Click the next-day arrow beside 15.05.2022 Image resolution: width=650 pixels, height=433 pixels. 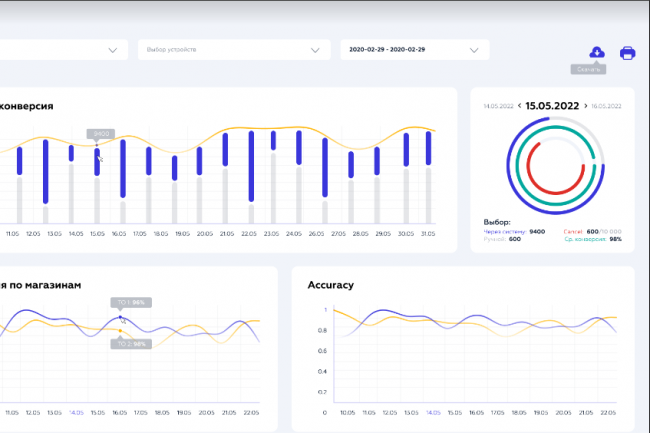(x=585, y=106)
